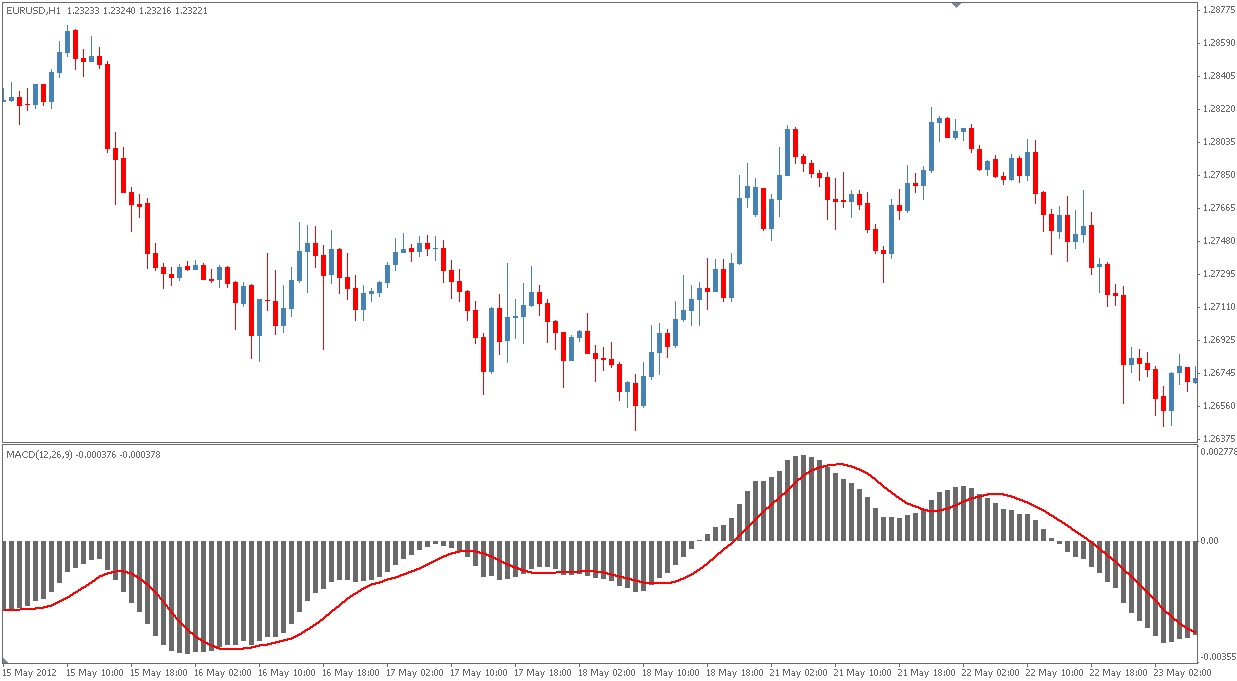Click the 1.28590 price axis label
This screenshot has width=1237, height=681.
tap(1218, 43)
